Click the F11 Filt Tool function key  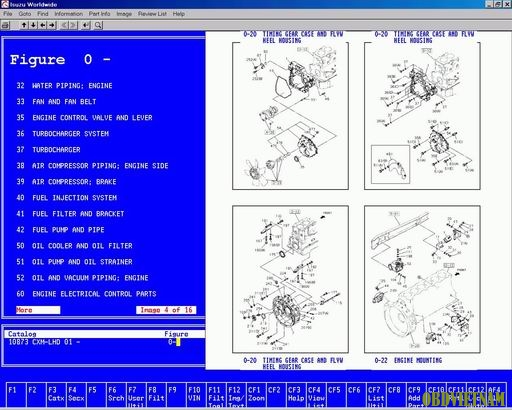[216, 395]
